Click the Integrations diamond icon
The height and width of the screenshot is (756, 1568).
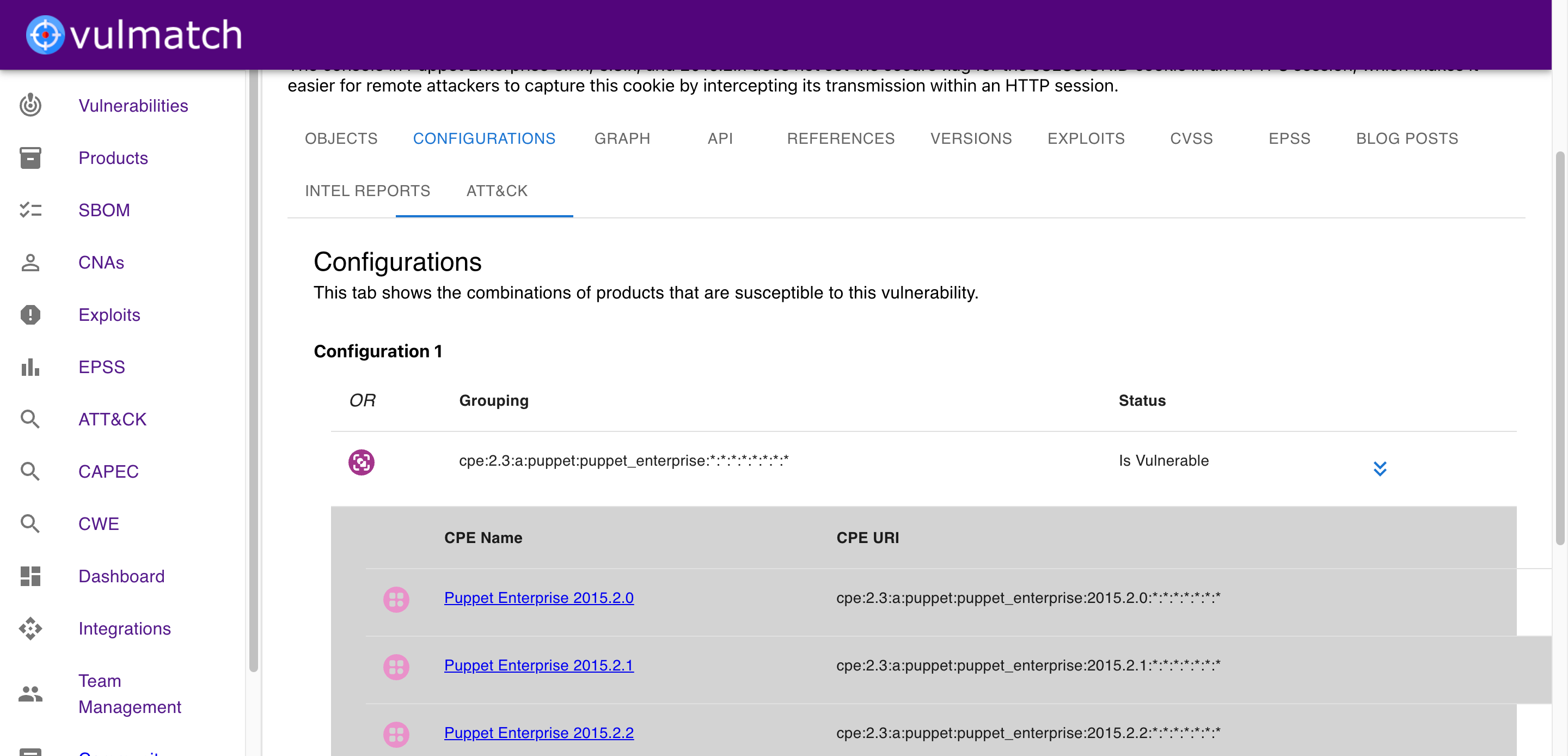pyautogui.click(x=30, y=629)
